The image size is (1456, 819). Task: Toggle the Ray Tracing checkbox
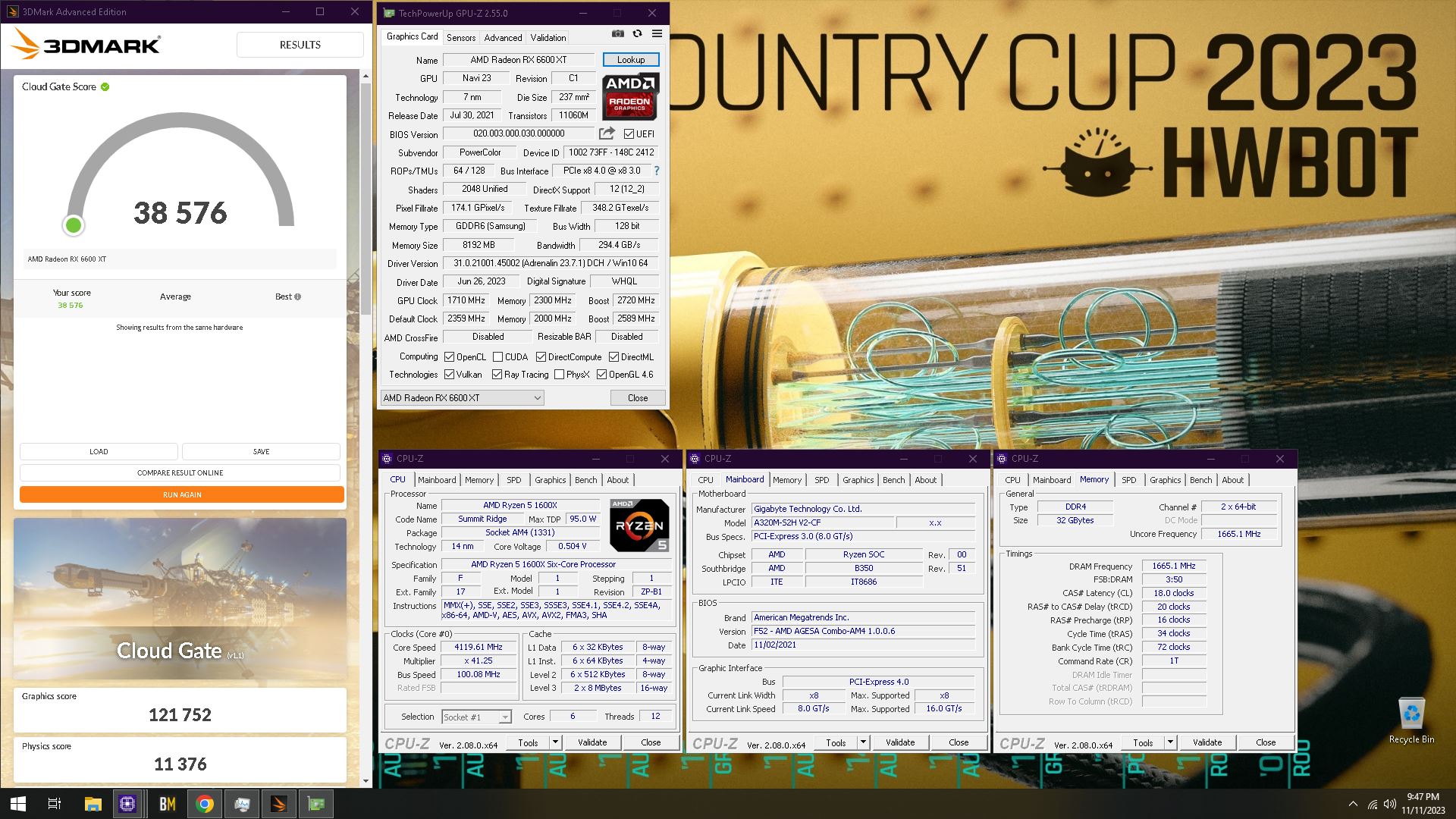tap(497, 375)
